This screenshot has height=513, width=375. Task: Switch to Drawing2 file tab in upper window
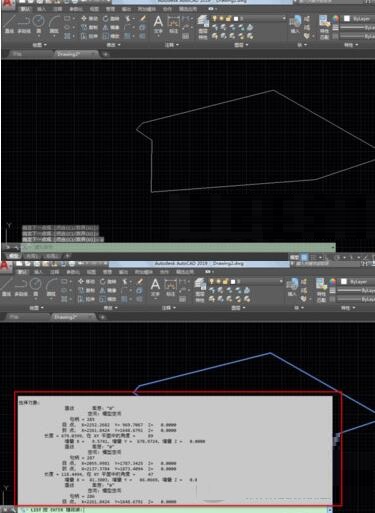pos(76,54)
